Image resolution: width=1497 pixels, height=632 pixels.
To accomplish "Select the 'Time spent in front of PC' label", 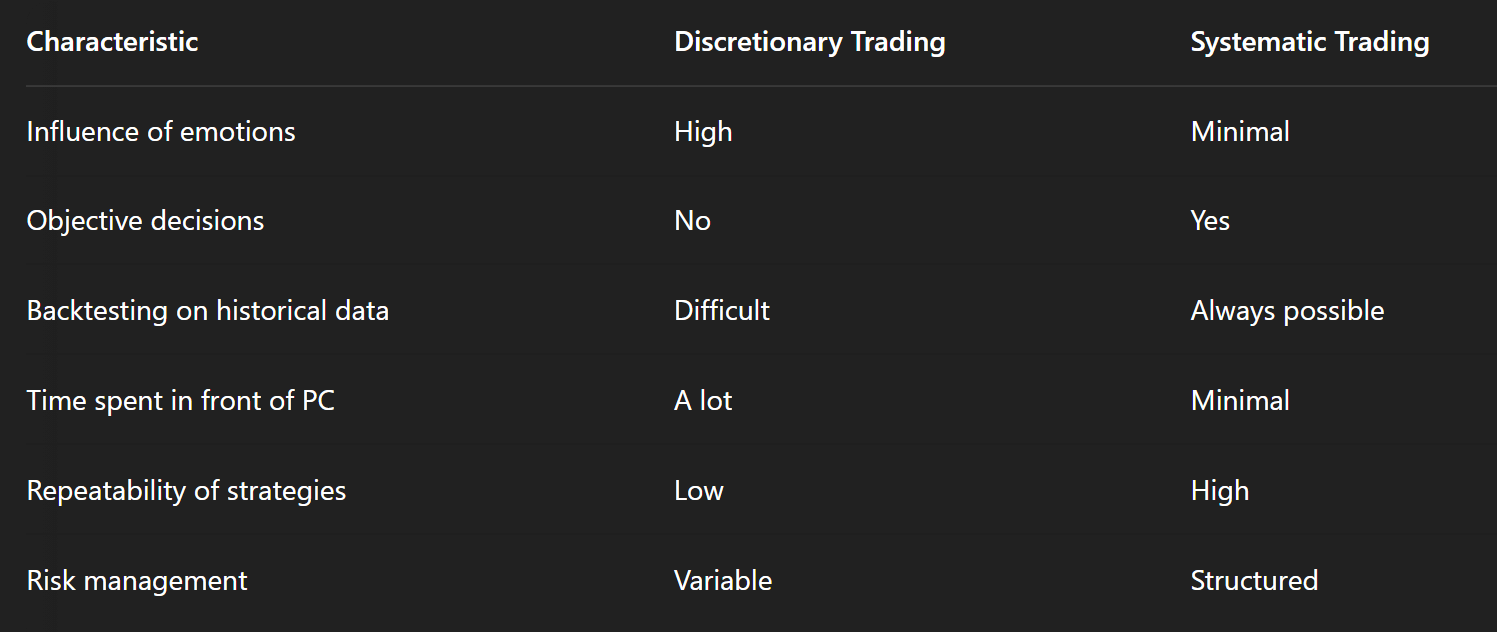I will tap(180, 401).
